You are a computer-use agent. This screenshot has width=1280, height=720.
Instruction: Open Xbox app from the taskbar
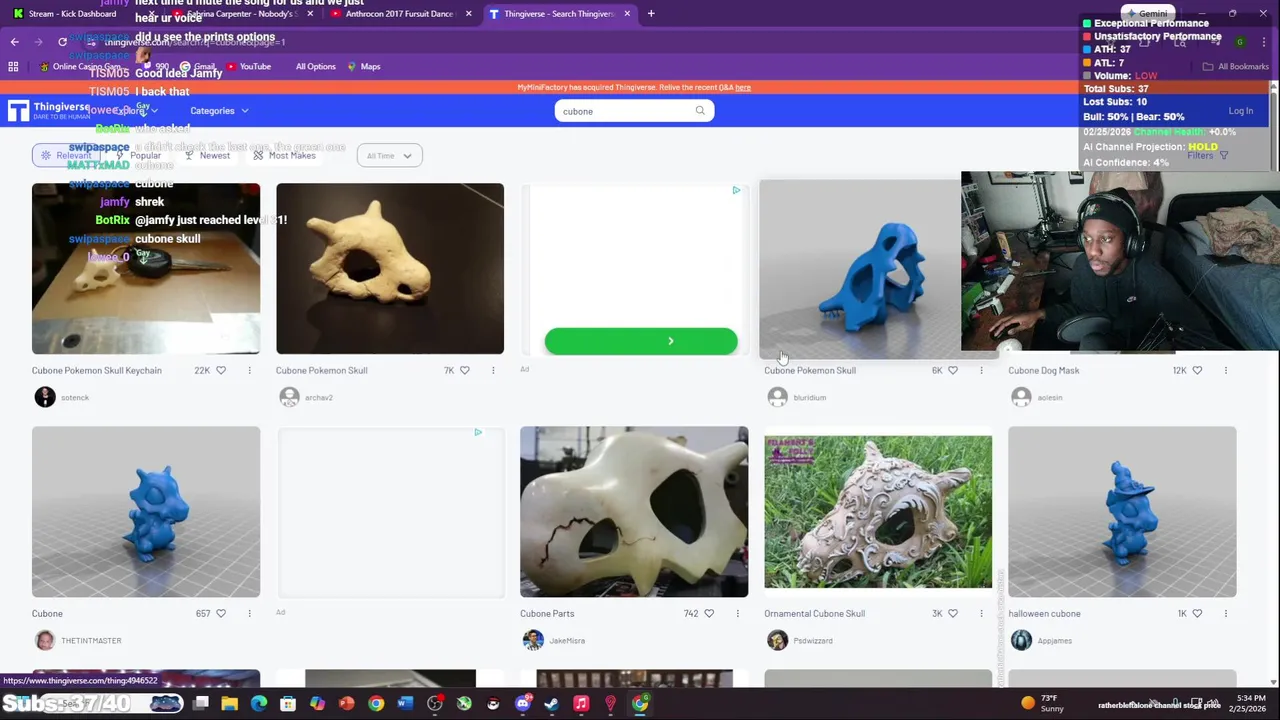point(464,704)
